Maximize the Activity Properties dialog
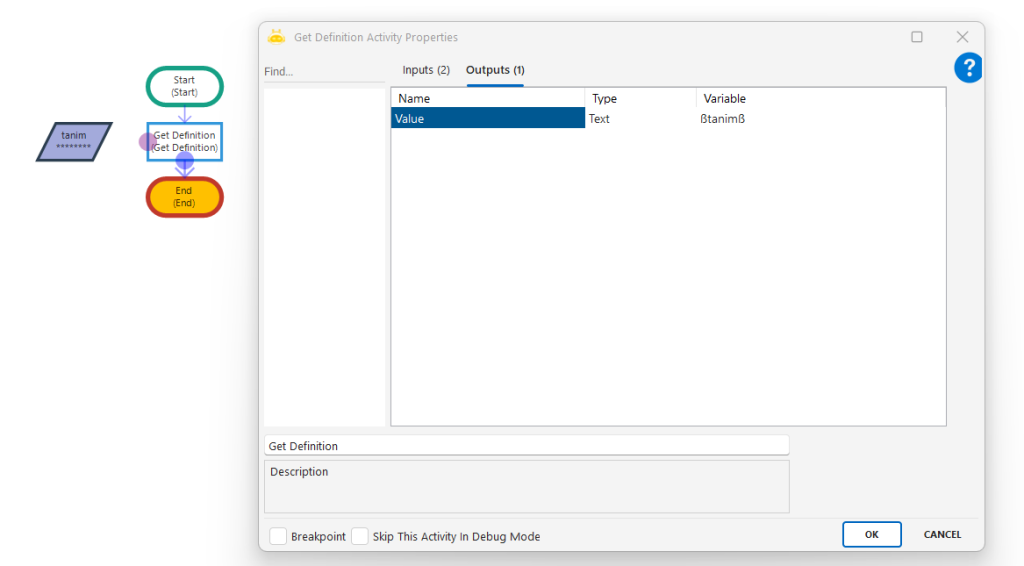This screenshot has width=1024, height=566. click(917, 37)
